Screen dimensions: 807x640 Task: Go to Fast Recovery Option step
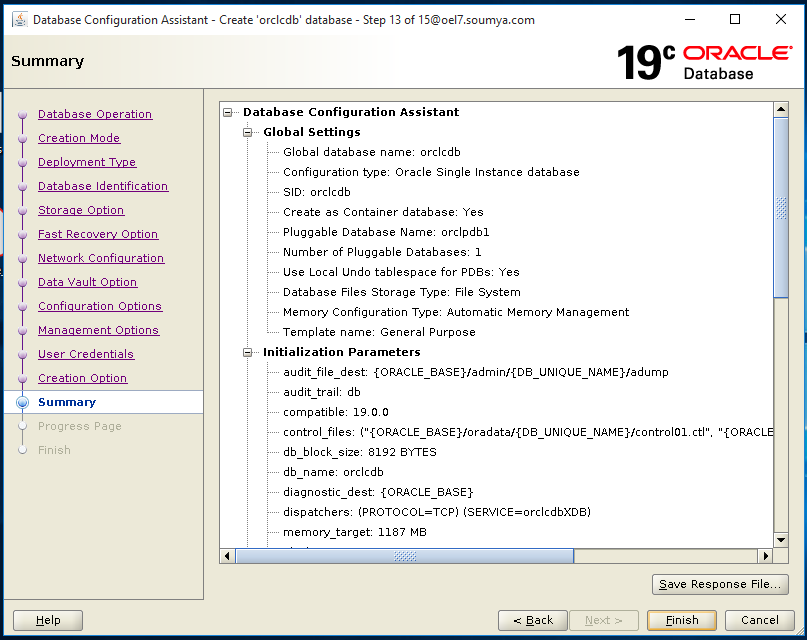coord(98,234)
